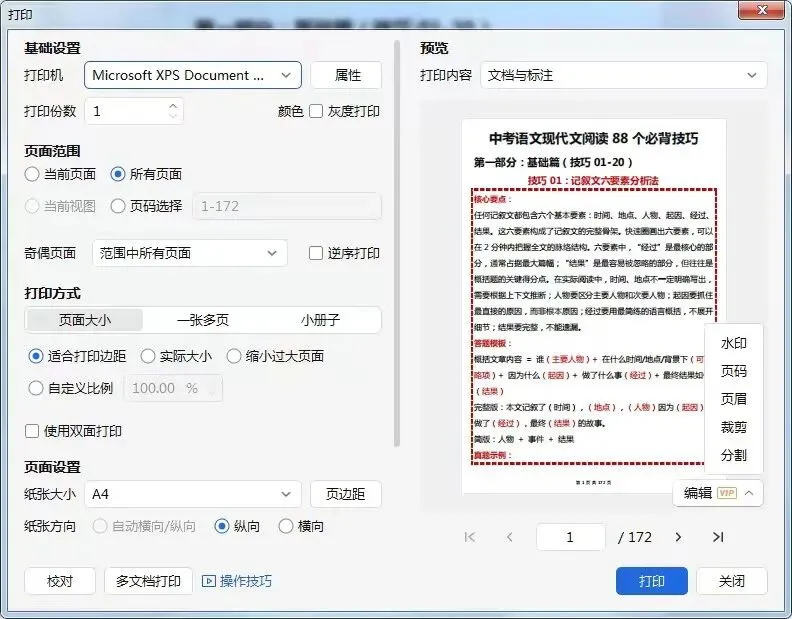Increase print copies with up arrow

pyautogui.click(x=173, y=106)
